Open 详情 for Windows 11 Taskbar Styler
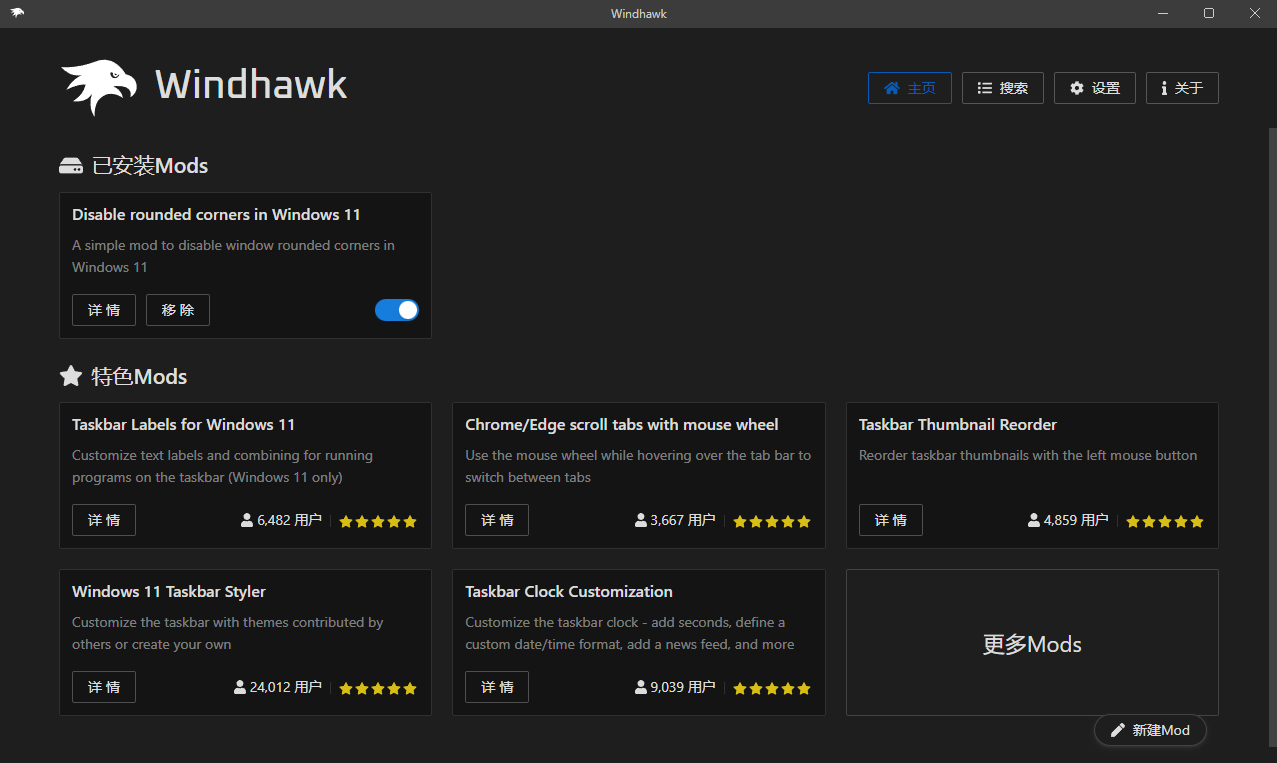 click(x=104, y=687)
